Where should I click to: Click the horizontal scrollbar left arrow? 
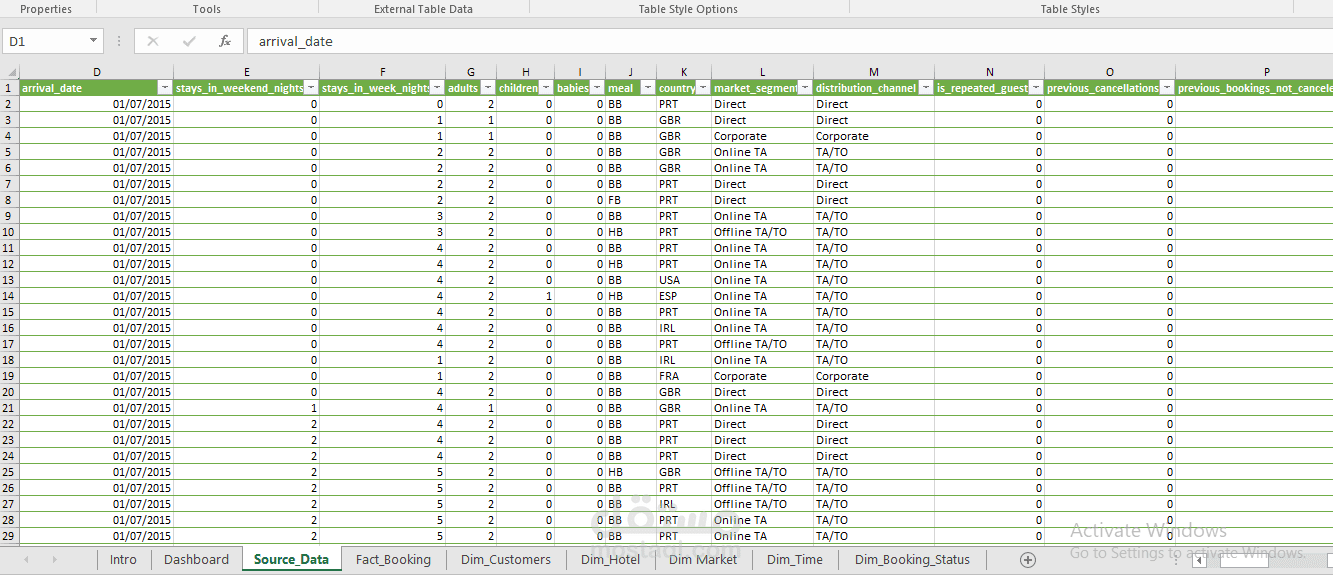coord(1199,561)
